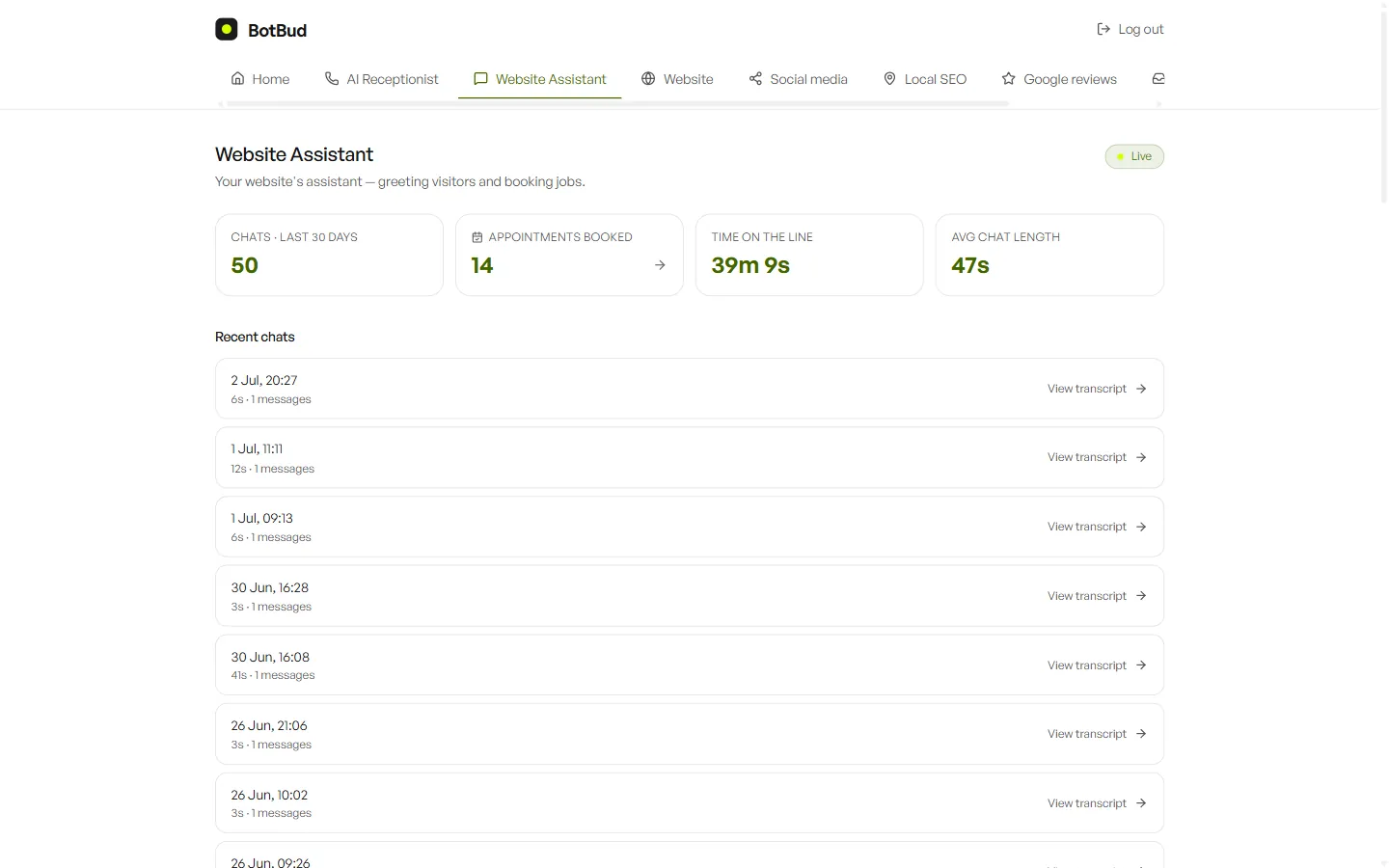This screenshot has width=1389, height=868.
Task: Click "41s · 1 messages" detail text
Action: pyautogui.click(x=273, y=675)
